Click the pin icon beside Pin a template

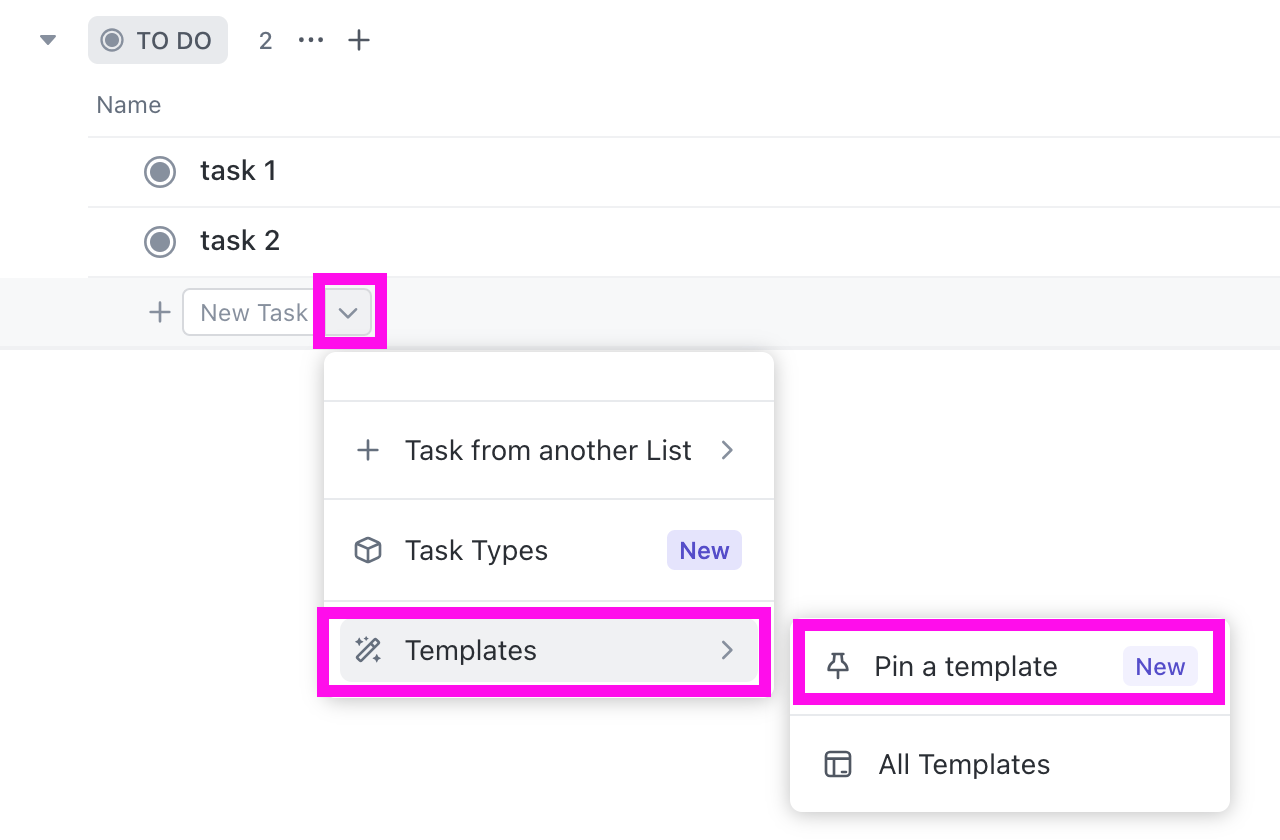point(838,666)
